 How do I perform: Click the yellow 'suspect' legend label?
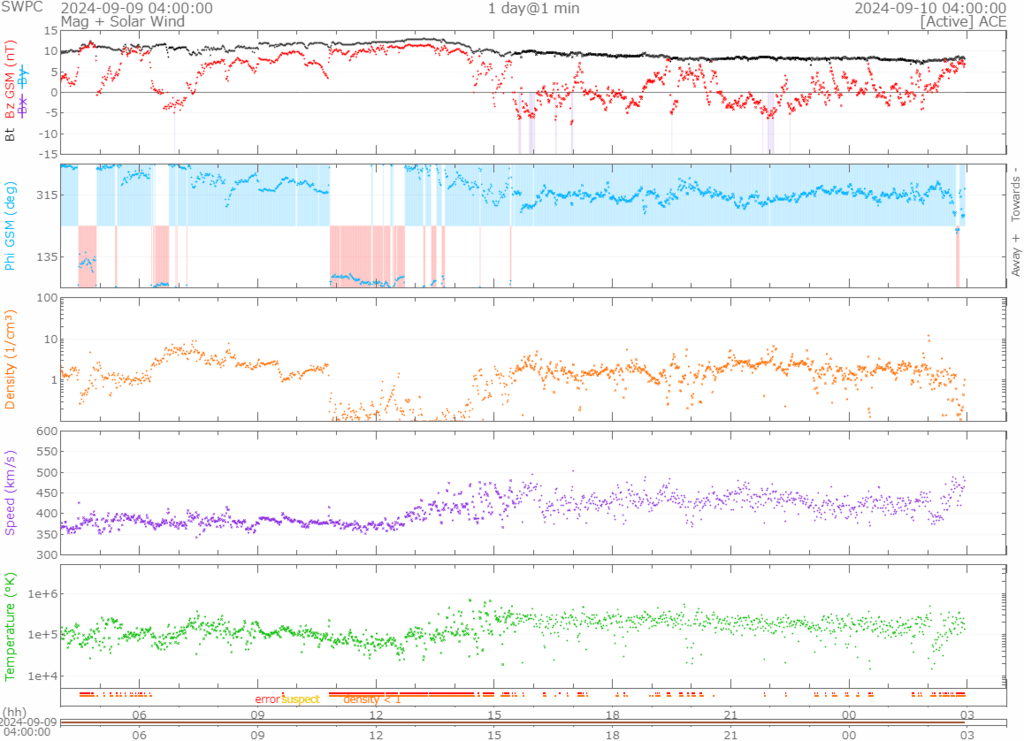[x=300, y=699]
